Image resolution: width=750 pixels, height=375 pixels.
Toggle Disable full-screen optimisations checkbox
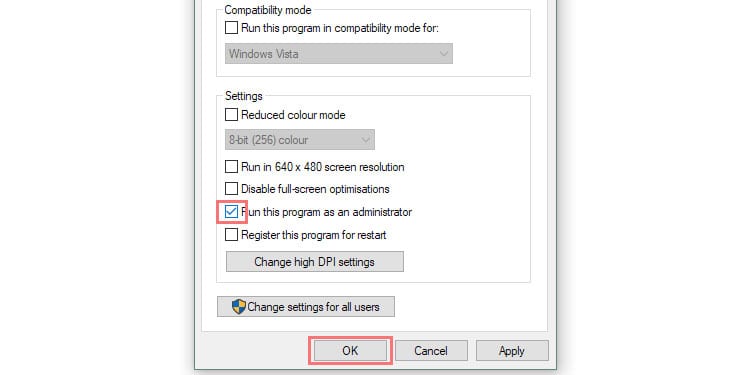(x=232, y=188)
